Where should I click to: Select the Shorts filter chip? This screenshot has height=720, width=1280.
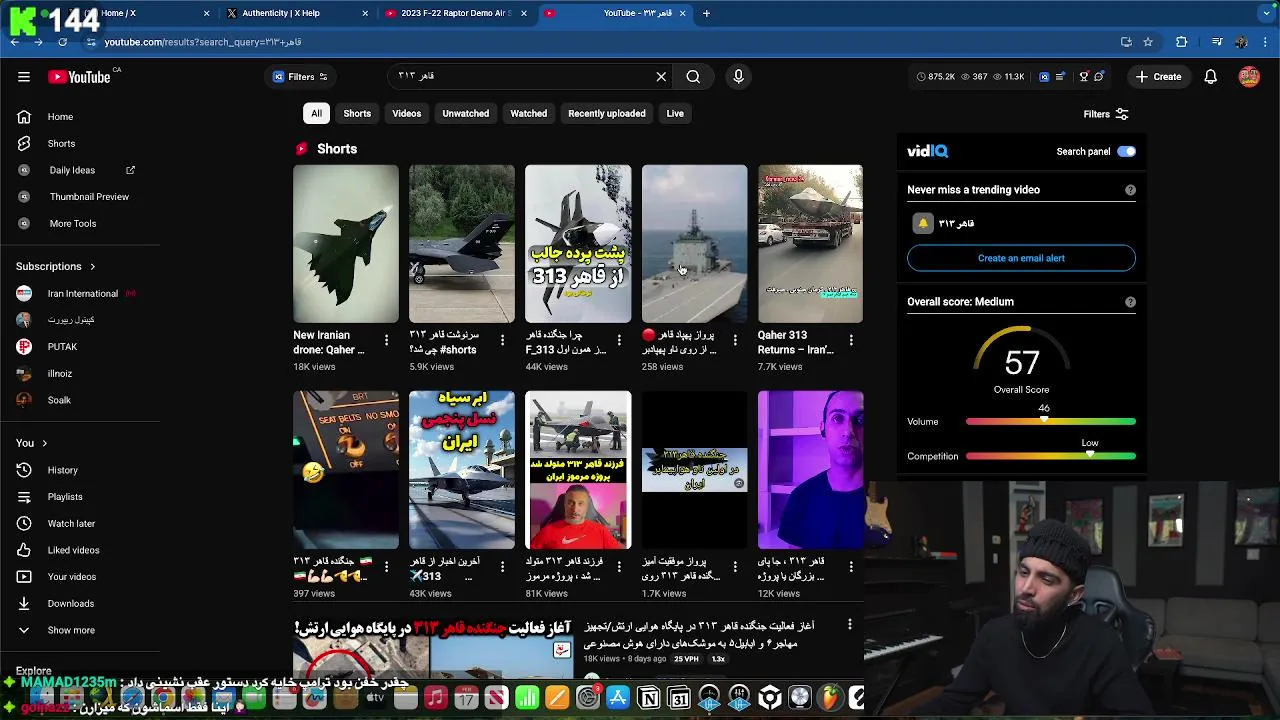coord(357,114)
